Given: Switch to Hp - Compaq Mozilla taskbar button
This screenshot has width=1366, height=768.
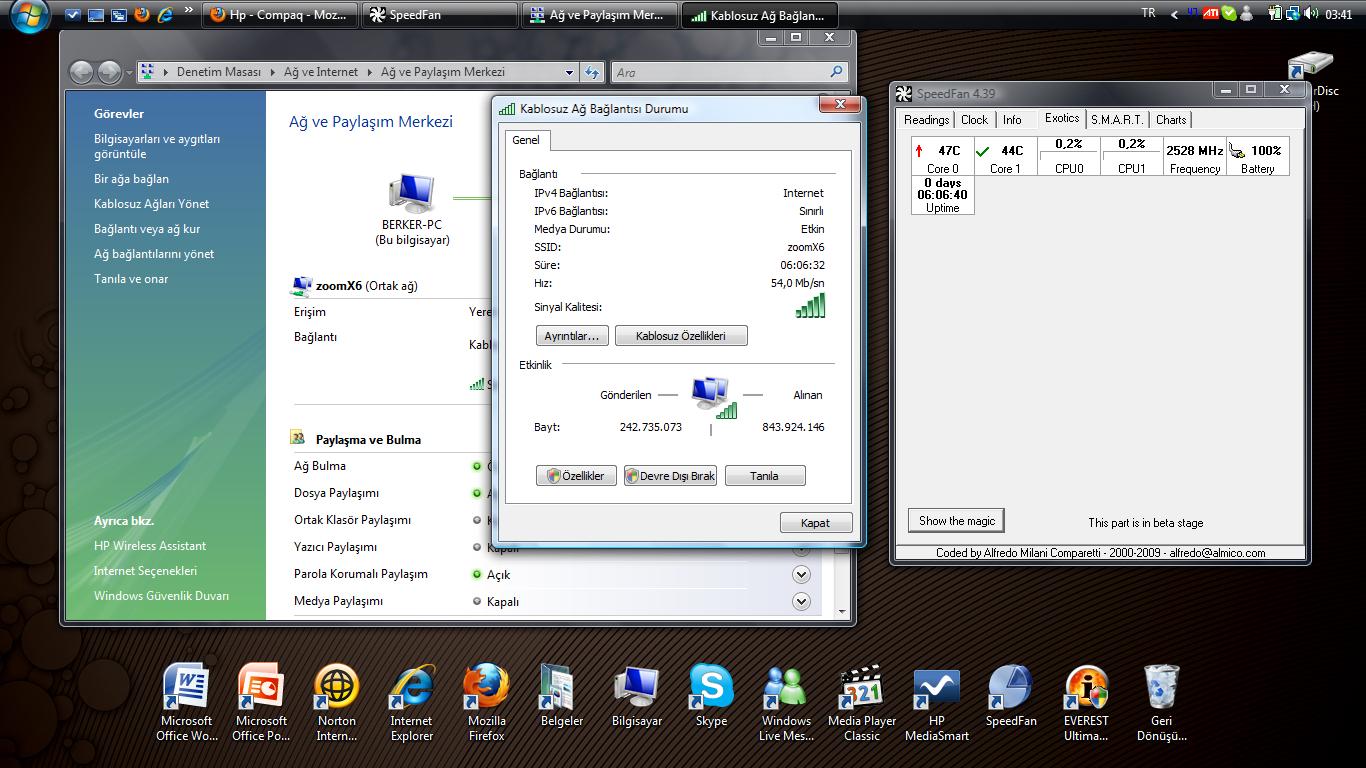Looking at the screenshot, I should (x=280, y=15).
